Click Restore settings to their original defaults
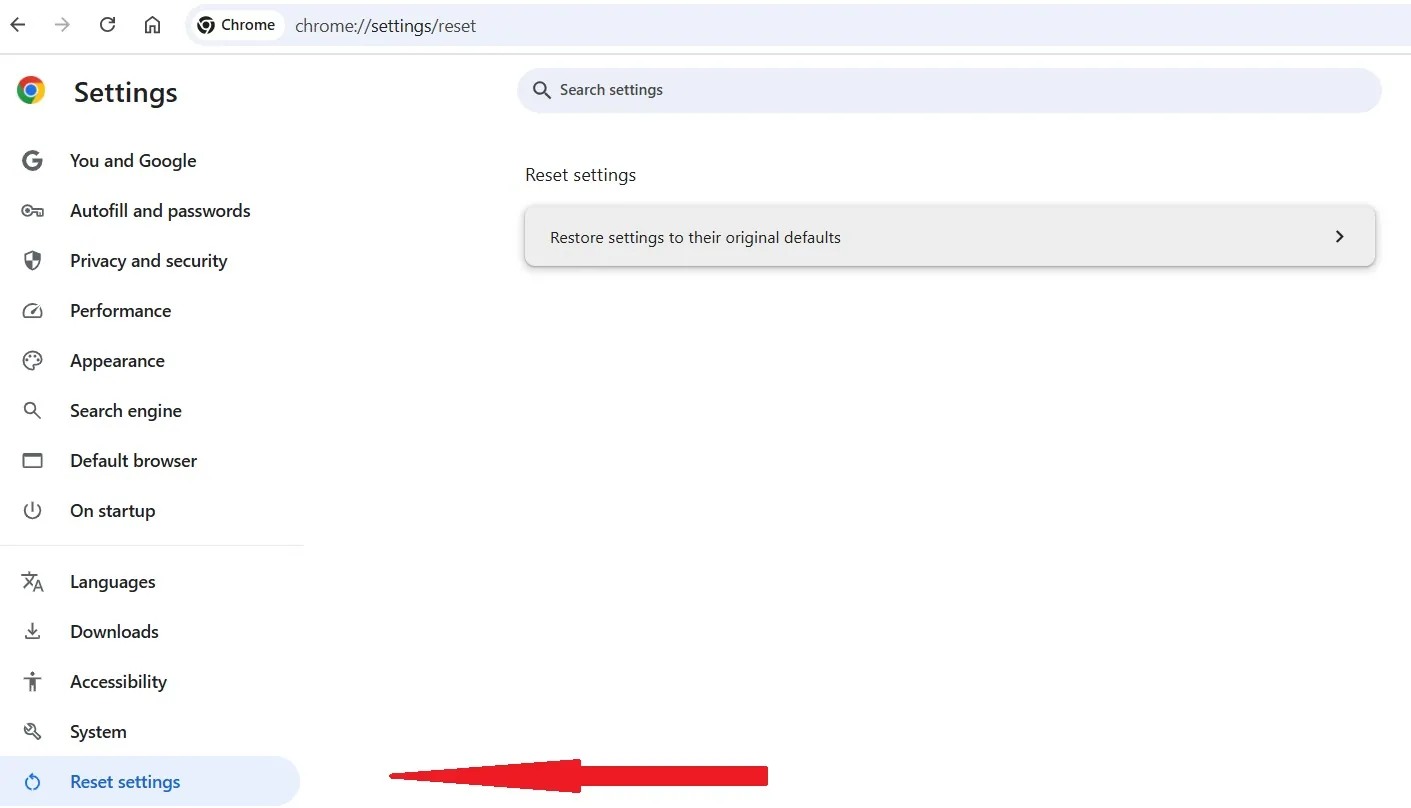Screen dimensions: 1411x808 [949, 237]
